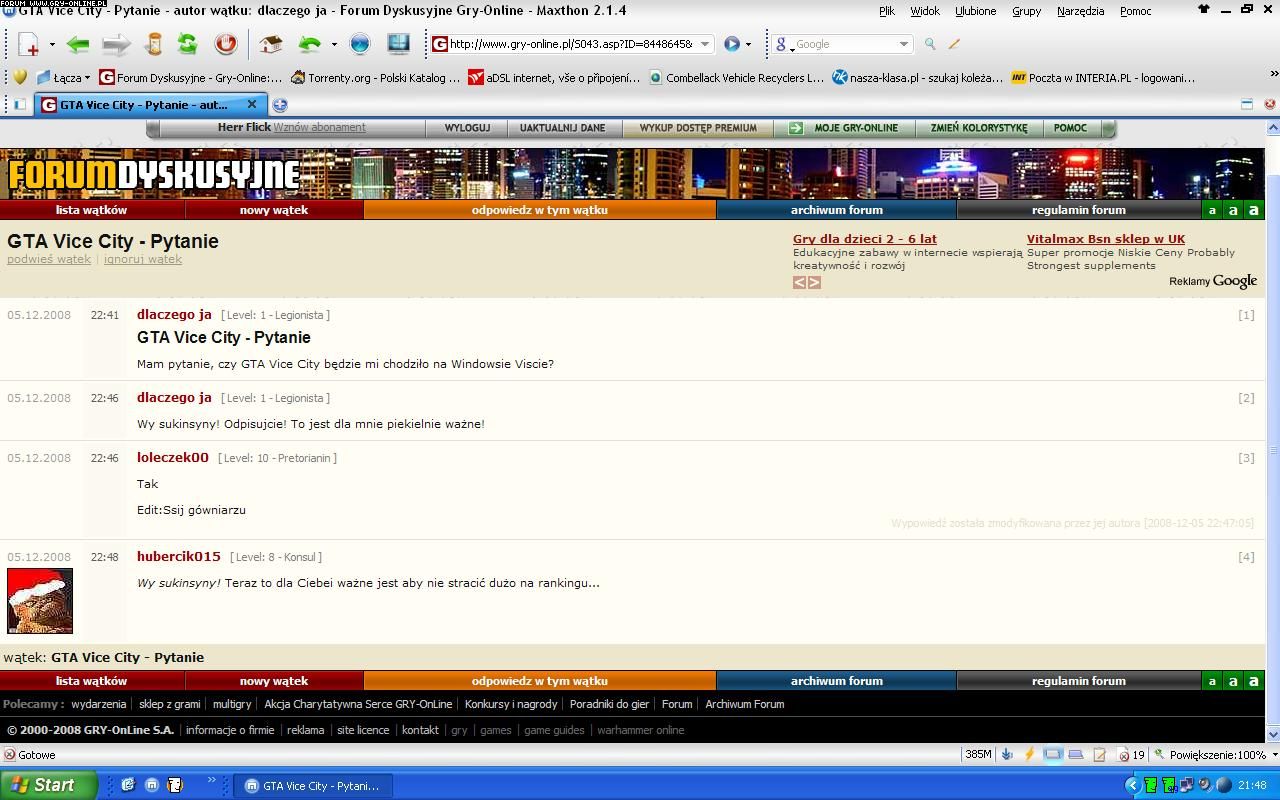Click the split screen icon in status bar
This screenshot has width=1280, height=800.
point(1053,755)
